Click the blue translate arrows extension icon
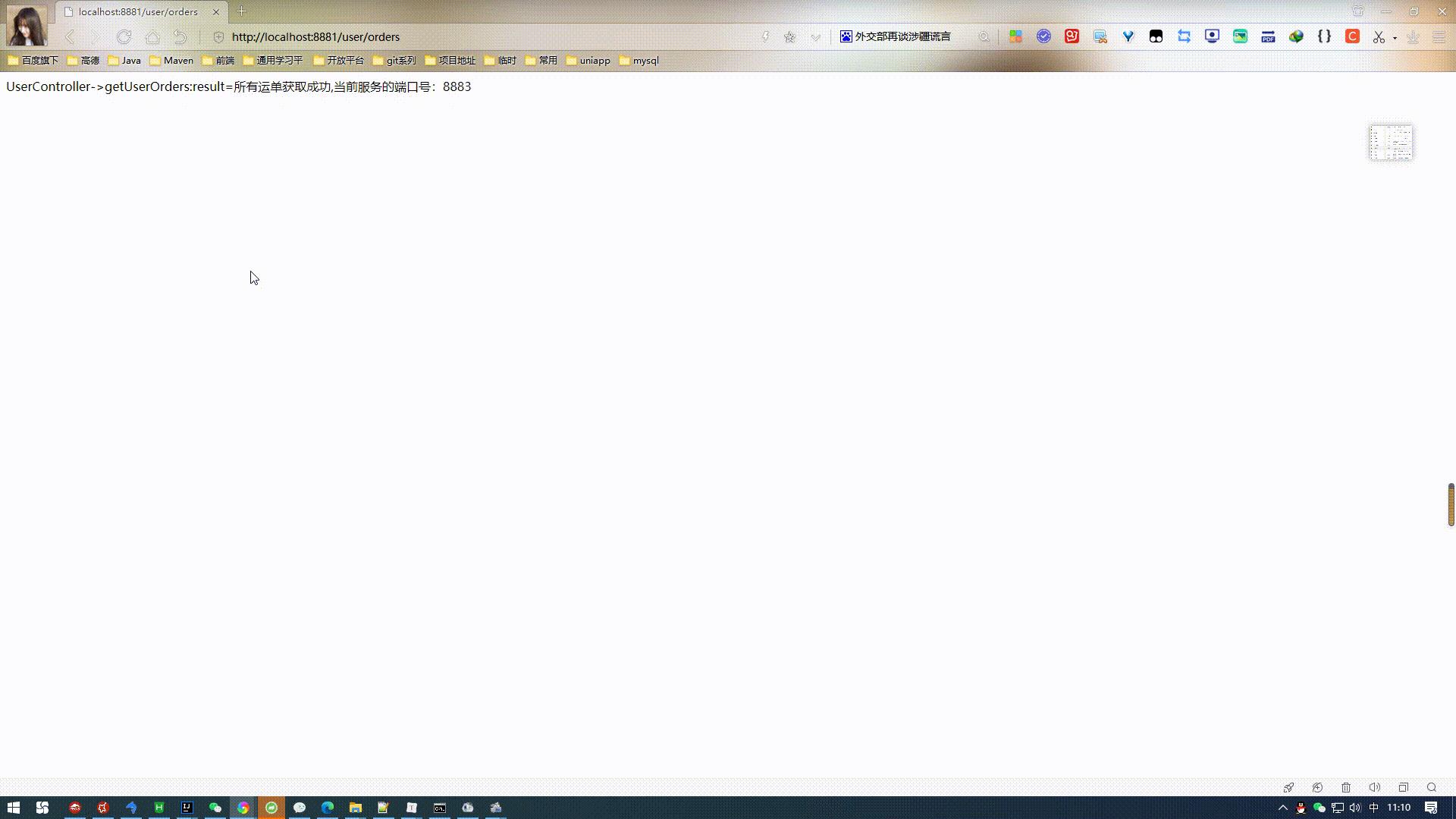 pos(1184,36)
